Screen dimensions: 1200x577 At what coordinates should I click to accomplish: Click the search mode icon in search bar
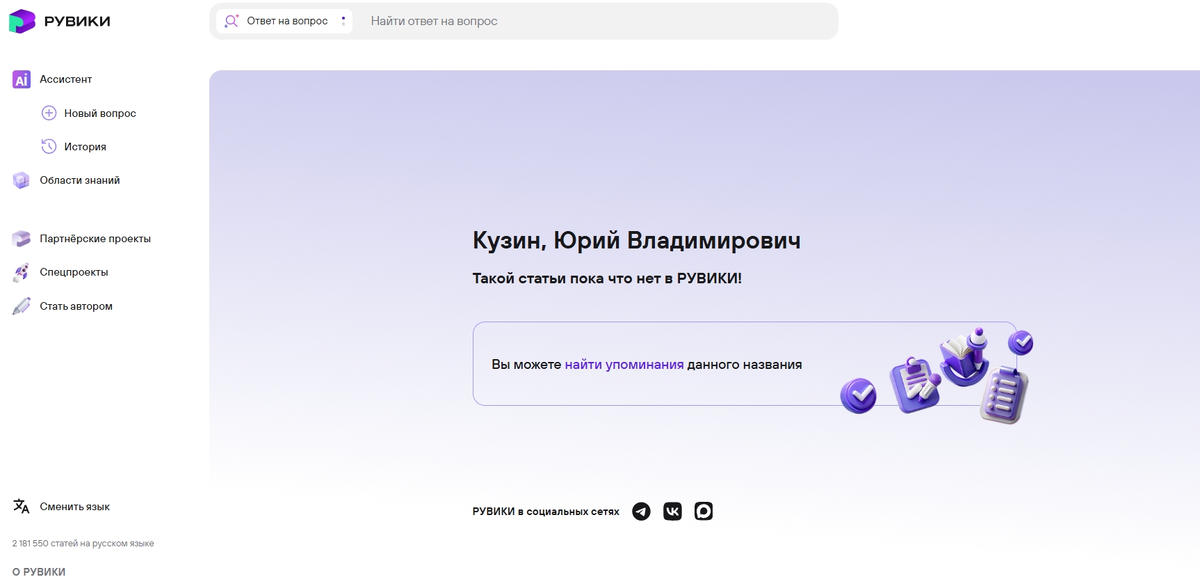pos(232,21)
